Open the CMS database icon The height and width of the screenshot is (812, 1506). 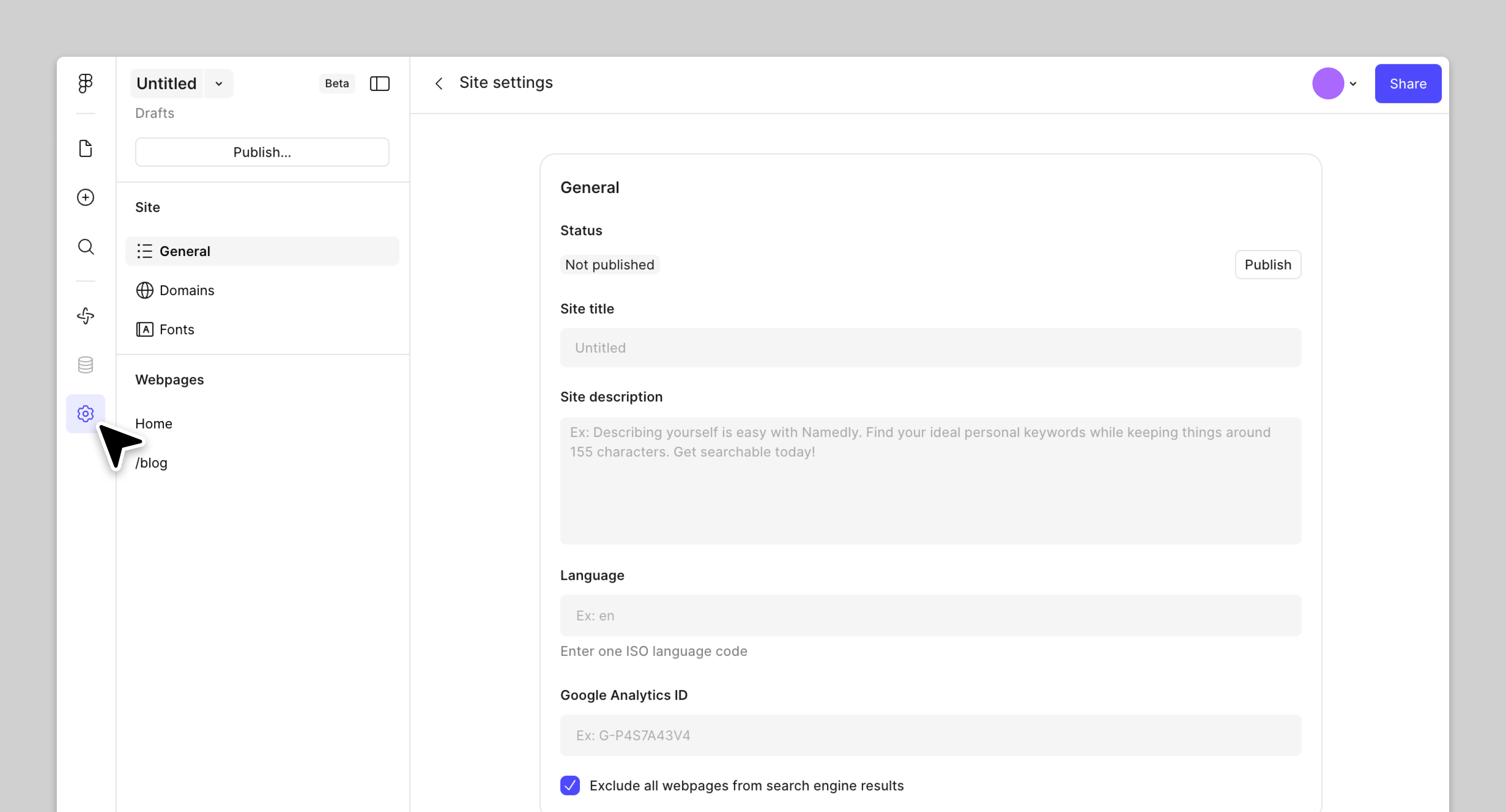(x=85, y=365)
